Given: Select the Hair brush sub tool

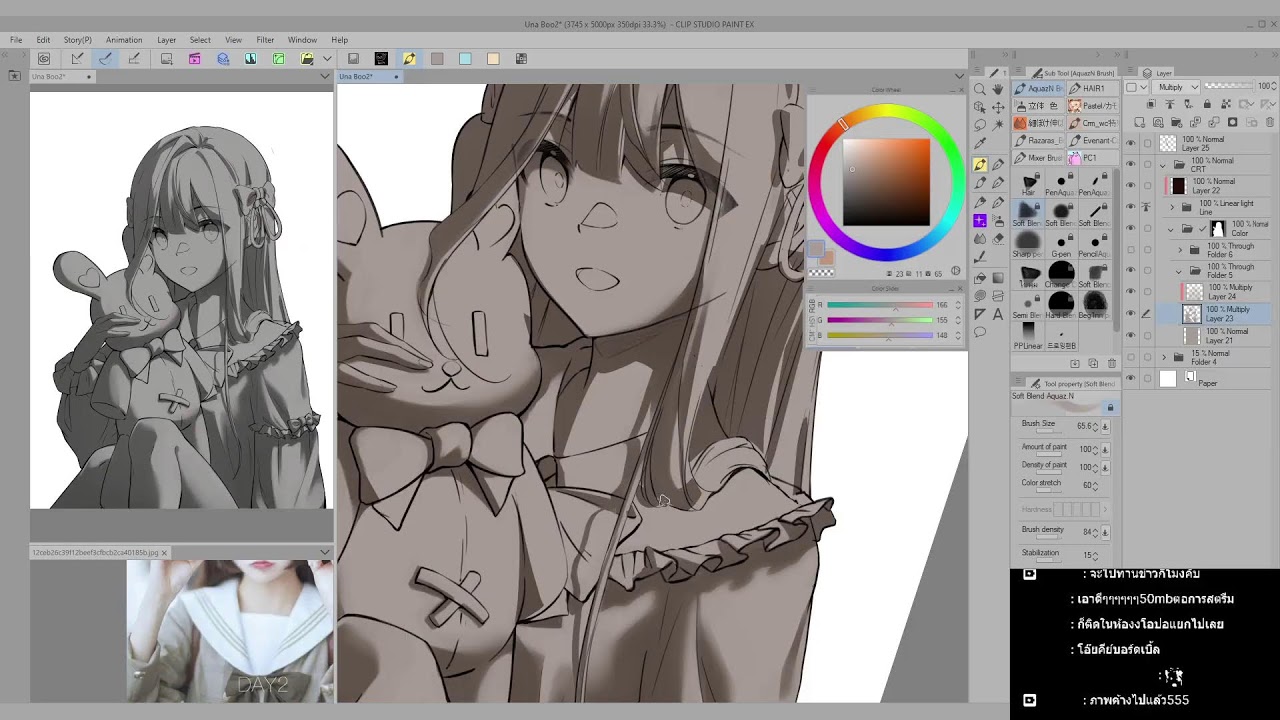Looking at the screenshot, I should coord(1029,184).
